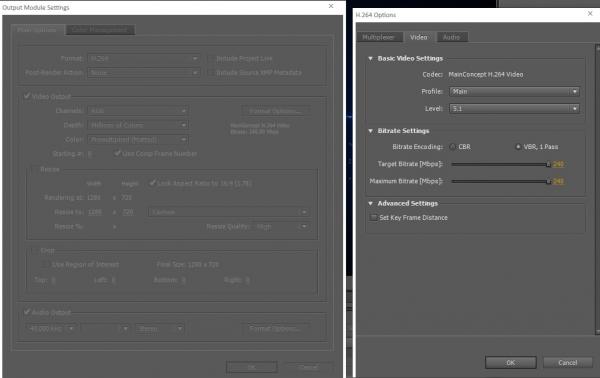The width and height of the screenshot is (600, 378).
Task: Enable Use Region of Interest checkbox
Action: 45,264
